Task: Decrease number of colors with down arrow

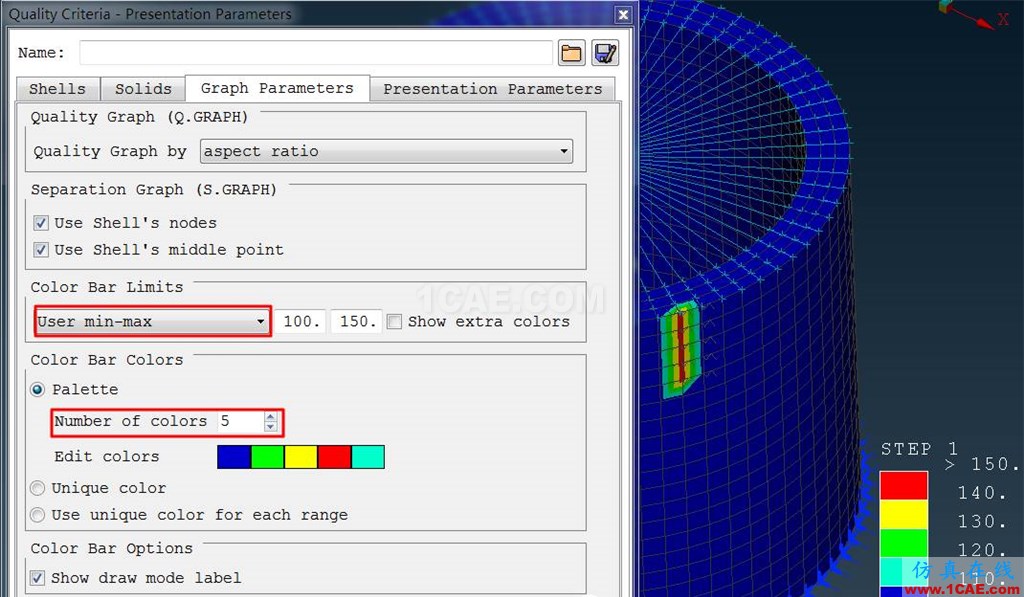Action: point(270,427)
